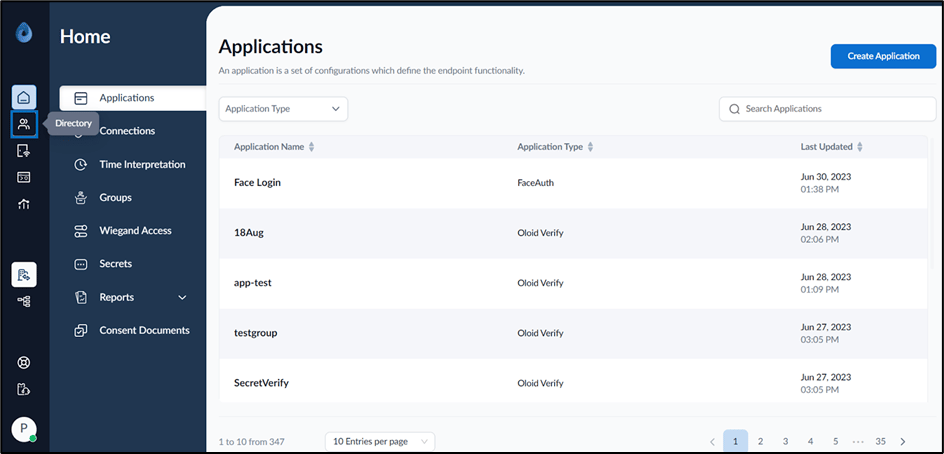Click the 02:06 PM time text
Screen dimensions: 944x454
point(819,240)
